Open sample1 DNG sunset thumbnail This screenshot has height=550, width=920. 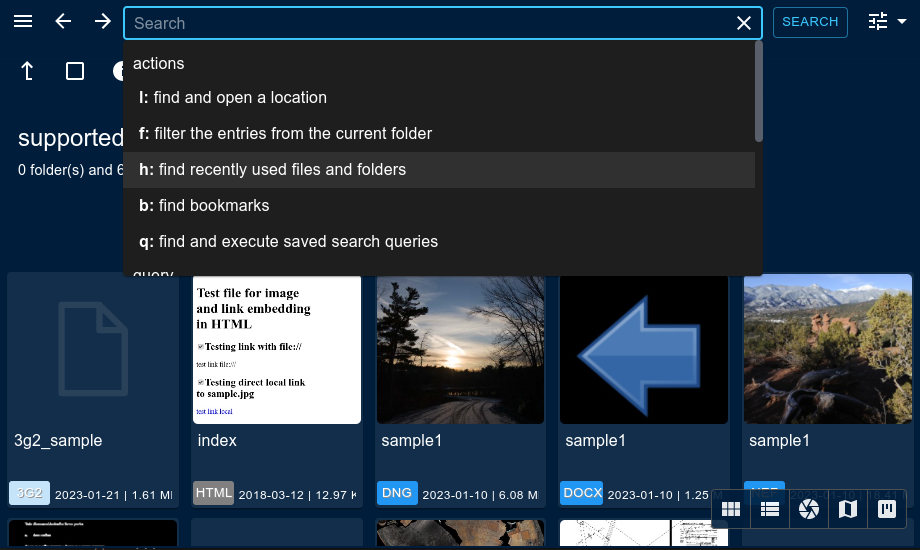pos(461,349)
